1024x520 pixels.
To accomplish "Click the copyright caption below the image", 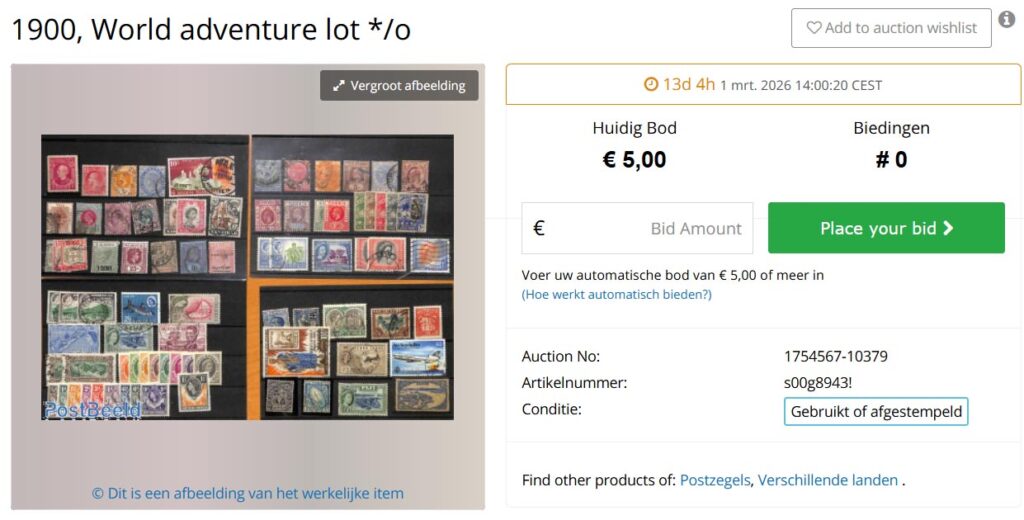I will click(248, 493).
